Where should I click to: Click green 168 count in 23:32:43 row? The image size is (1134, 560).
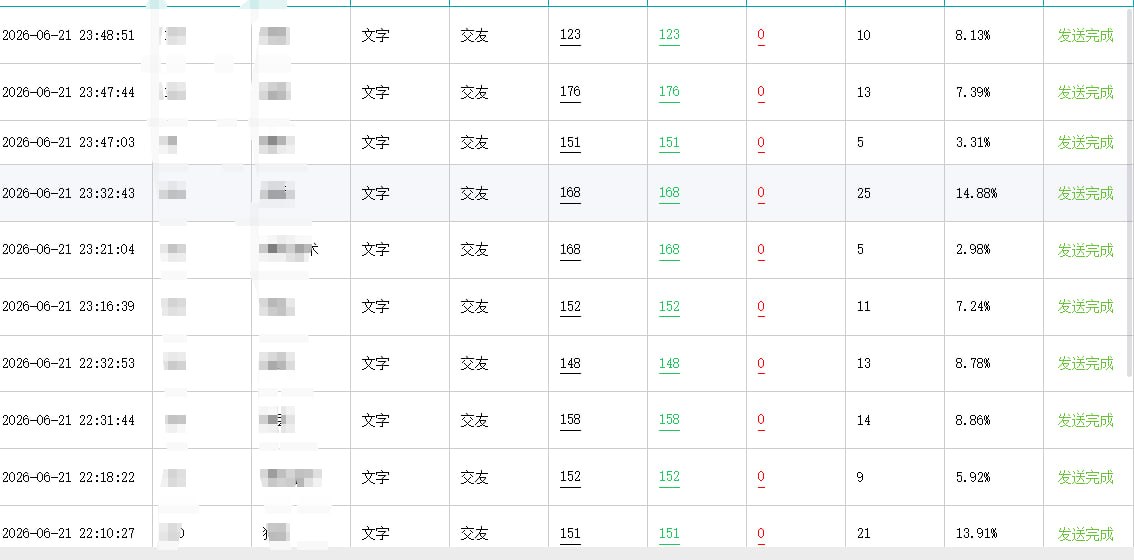pyautogui.click(x=669, y=193)
